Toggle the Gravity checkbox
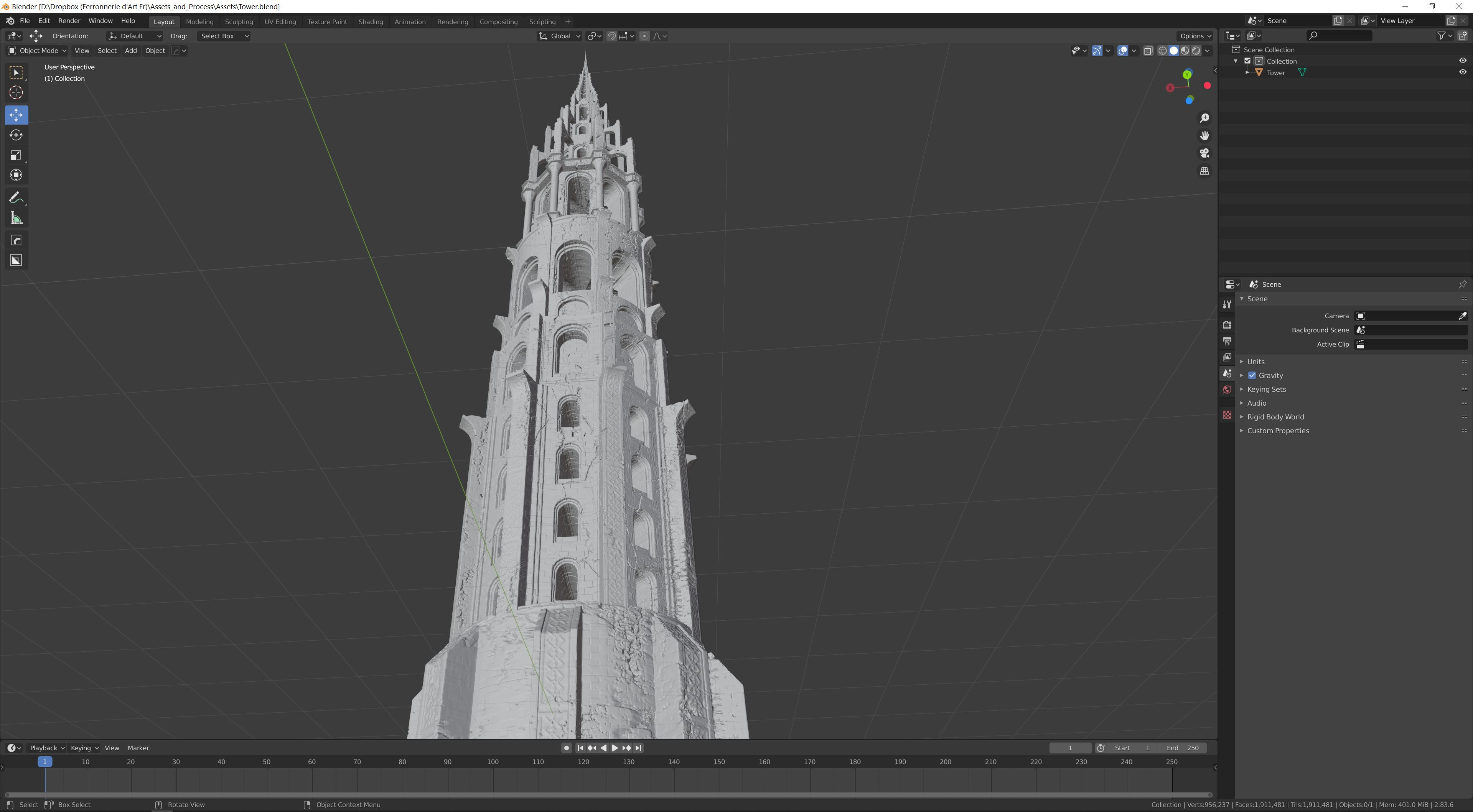 [x=1252, y=375]
